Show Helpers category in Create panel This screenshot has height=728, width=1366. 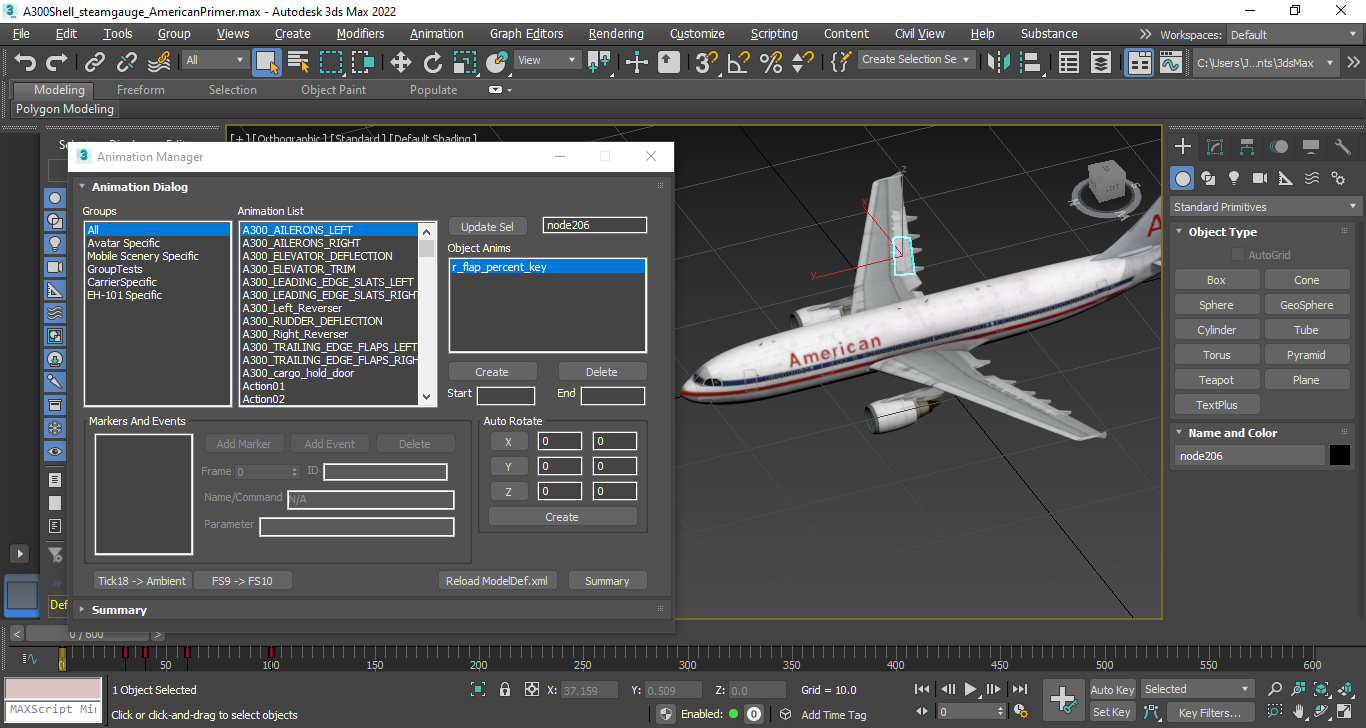[x=1286, y=178]
